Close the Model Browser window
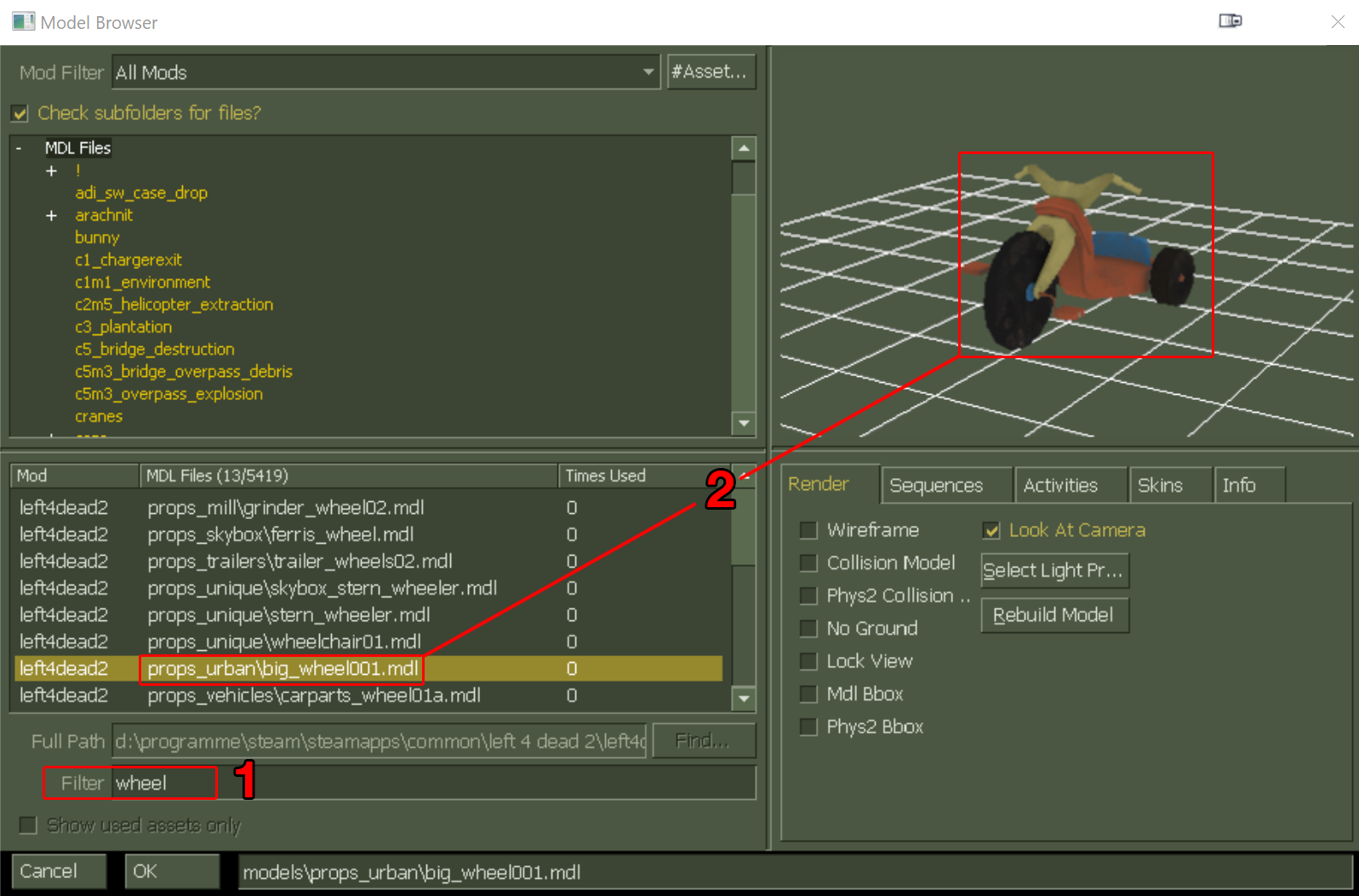The width and height of the screenshot is (1359, 896). 1338,21
